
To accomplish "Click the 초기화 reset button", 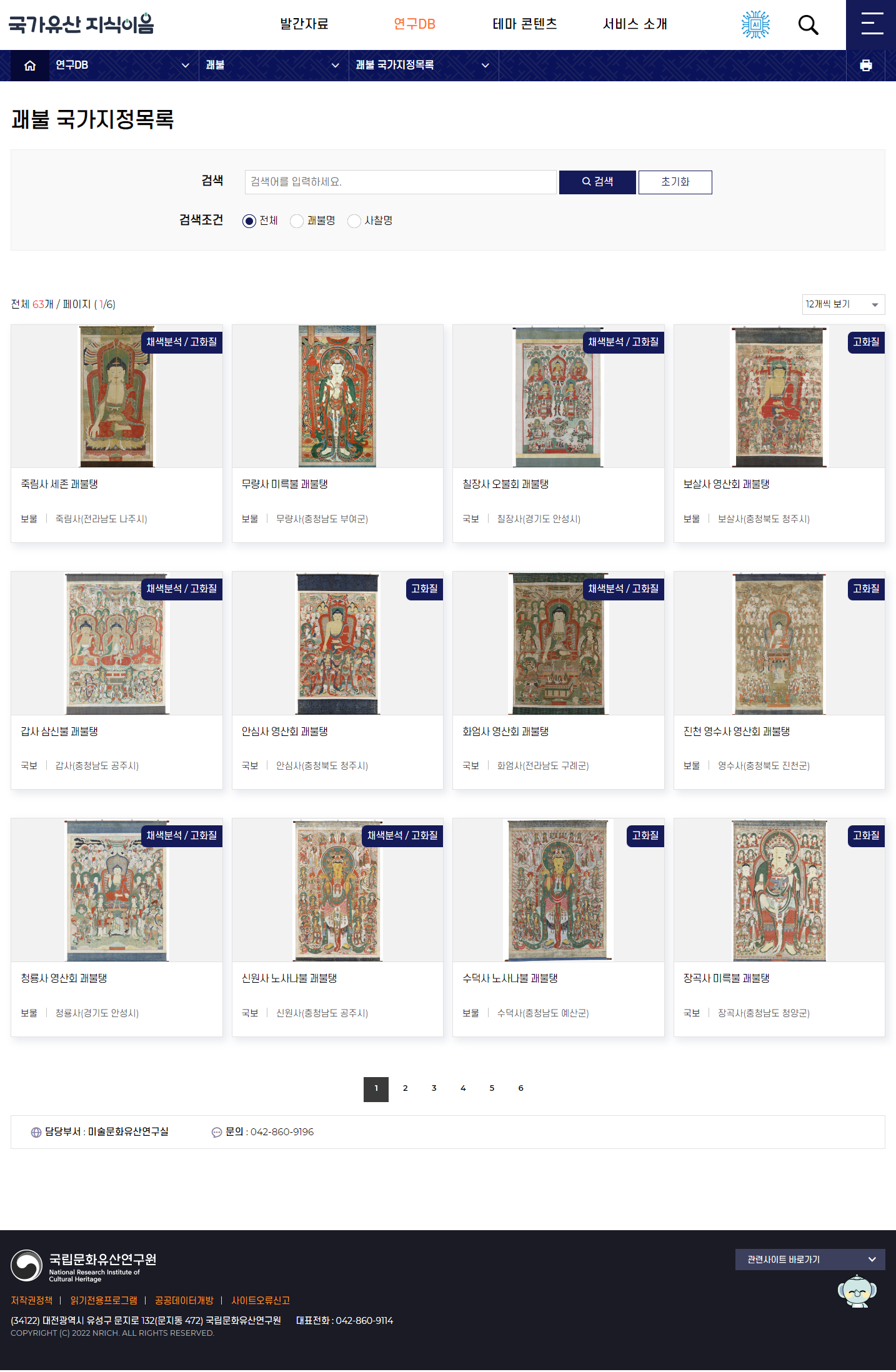I will [x=675, y=182].
